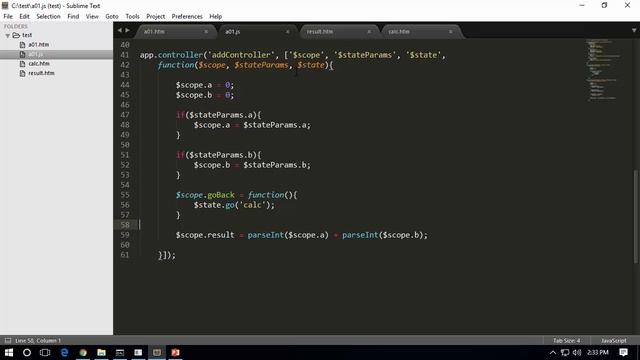Click the 'addController' string on line 41
The image size is (640, 360).
click(x=241, y=55)
